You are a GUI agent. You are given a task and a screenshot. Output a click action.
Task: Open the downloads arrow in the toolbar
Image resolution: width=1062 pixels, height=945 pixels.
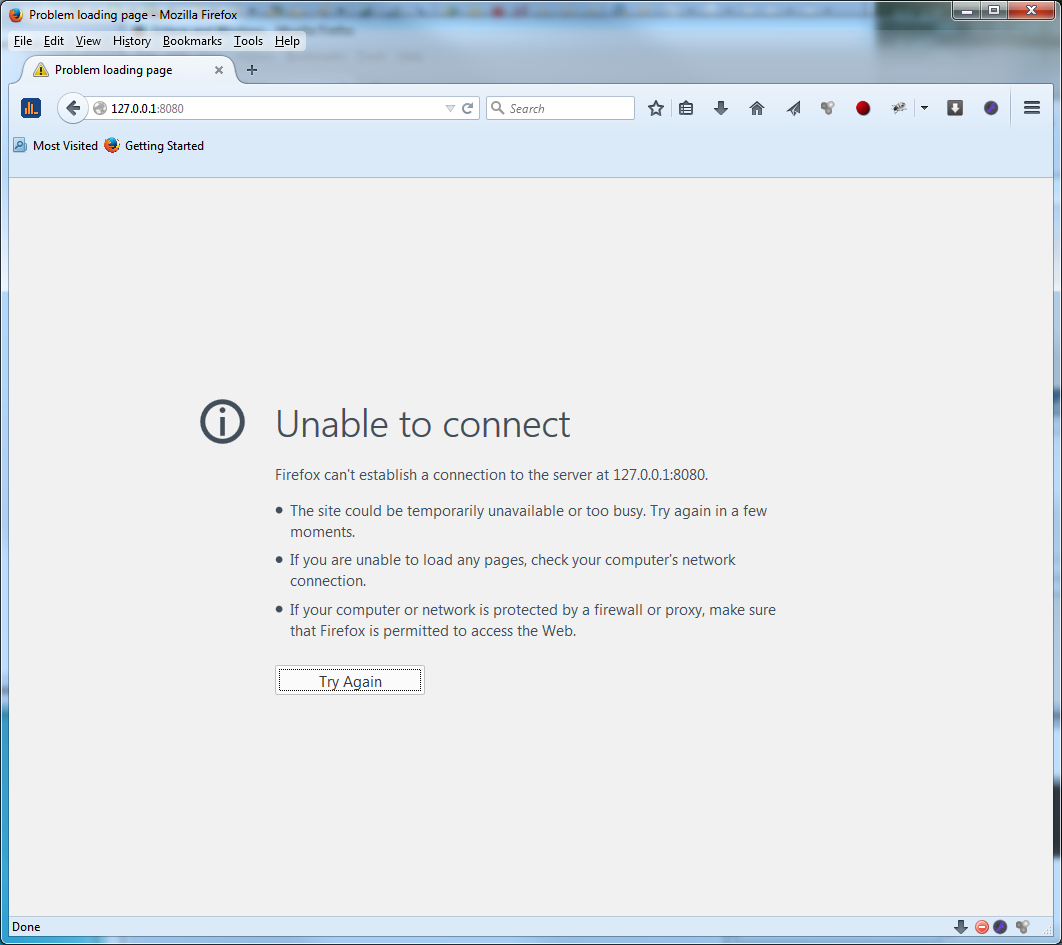coord(721,108)
